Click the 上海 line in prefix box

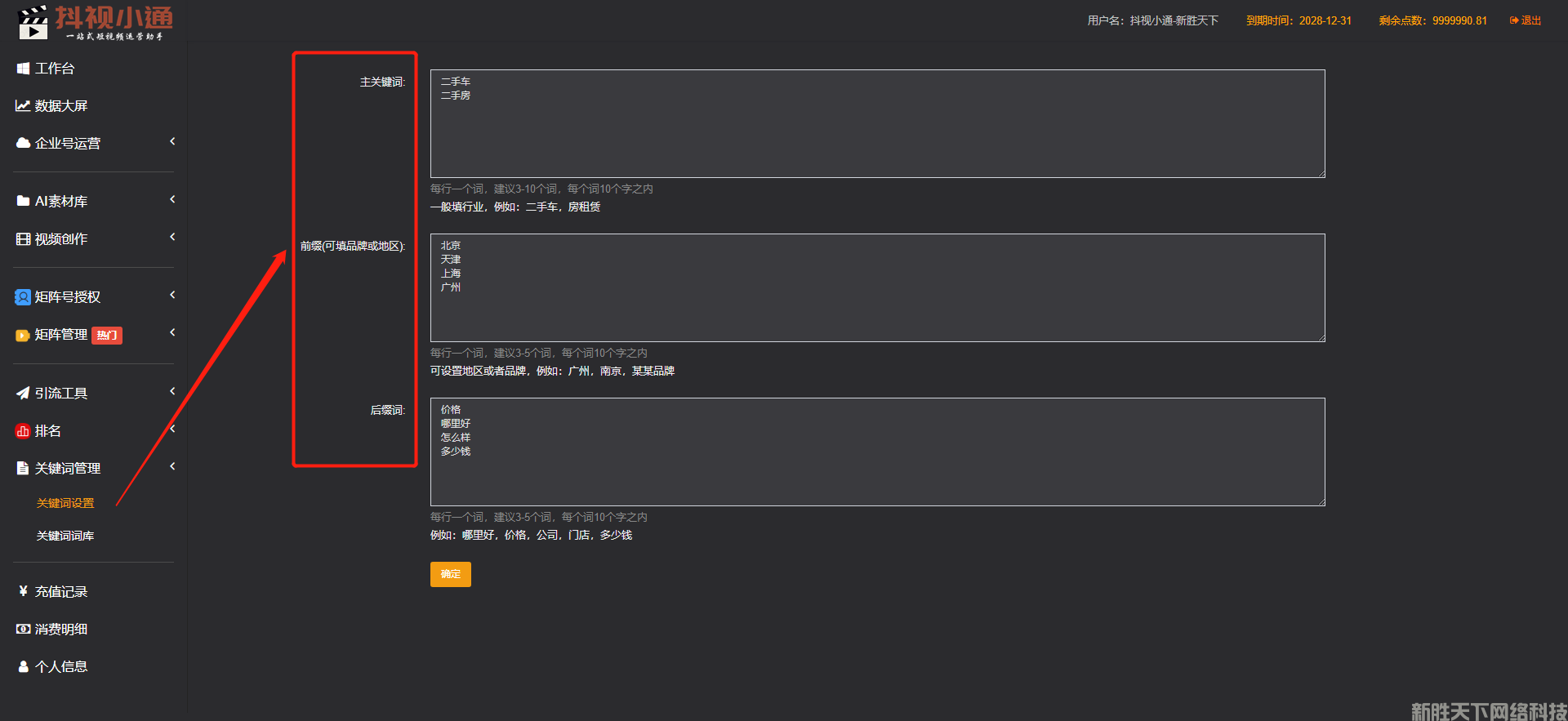pyautogui.click(x=451, y=274)
